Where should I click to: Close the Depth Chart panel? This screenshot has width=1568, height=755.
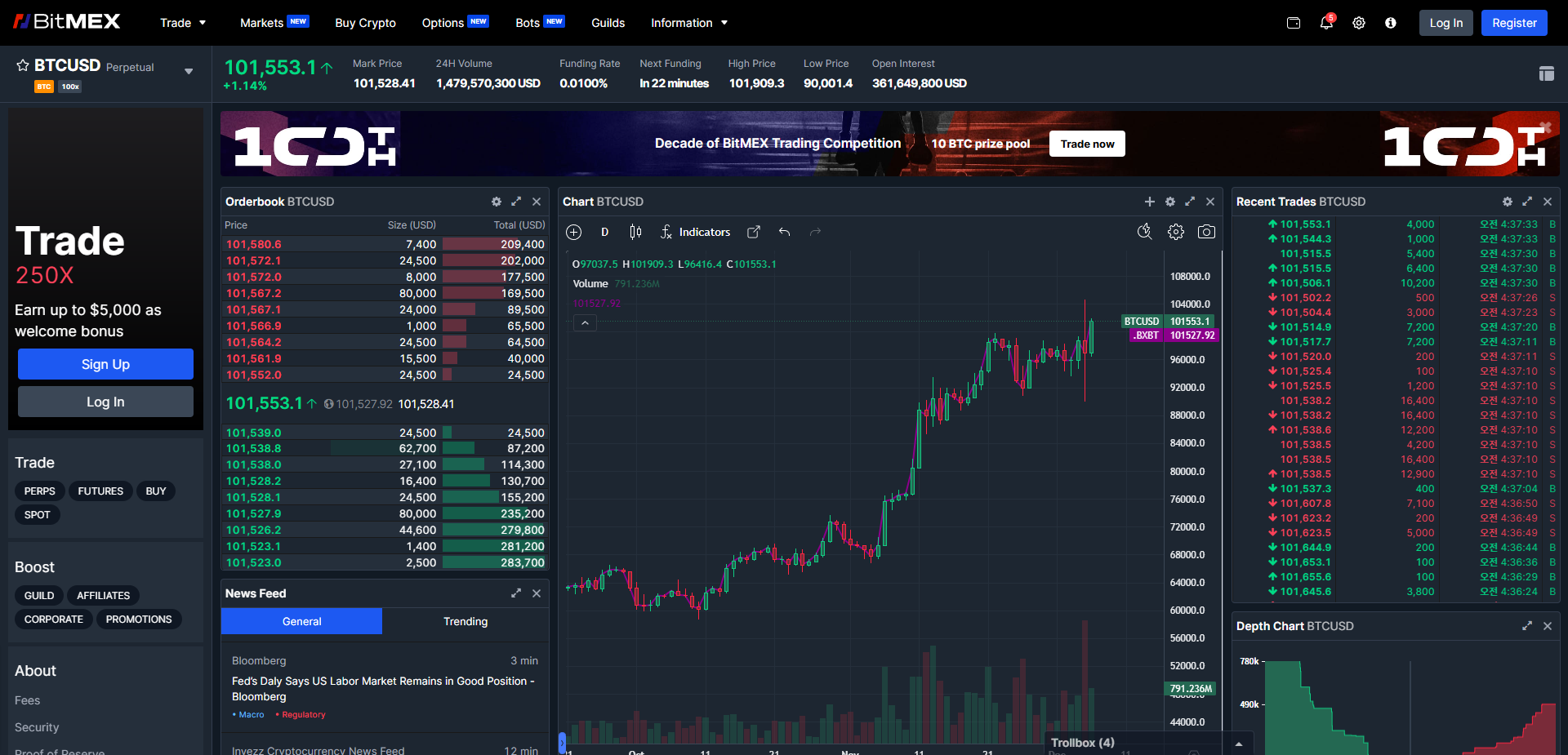pyautogui.click(x=1548, y=626)
